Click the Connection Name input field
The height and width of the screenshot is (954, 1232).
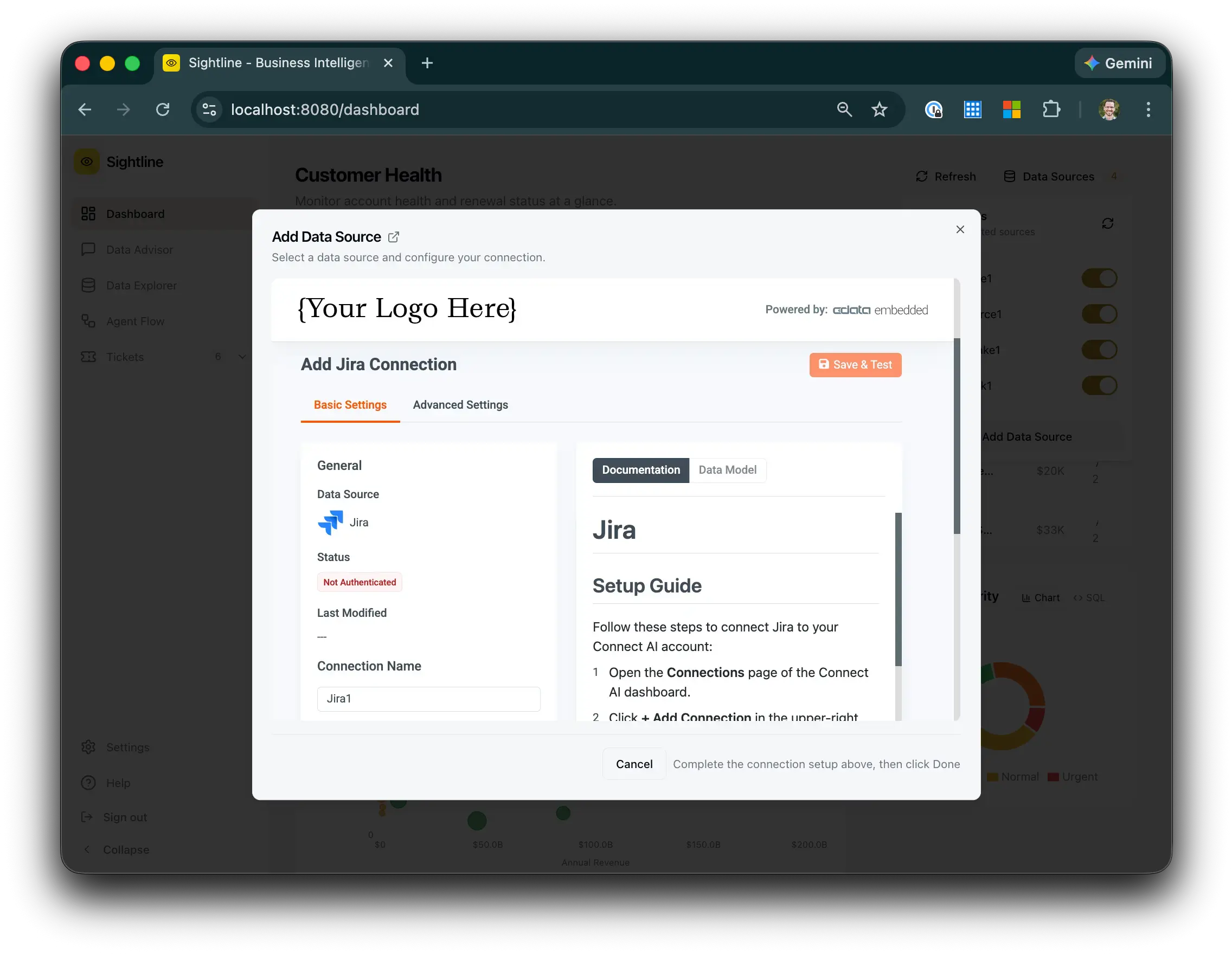click(428, 699)
